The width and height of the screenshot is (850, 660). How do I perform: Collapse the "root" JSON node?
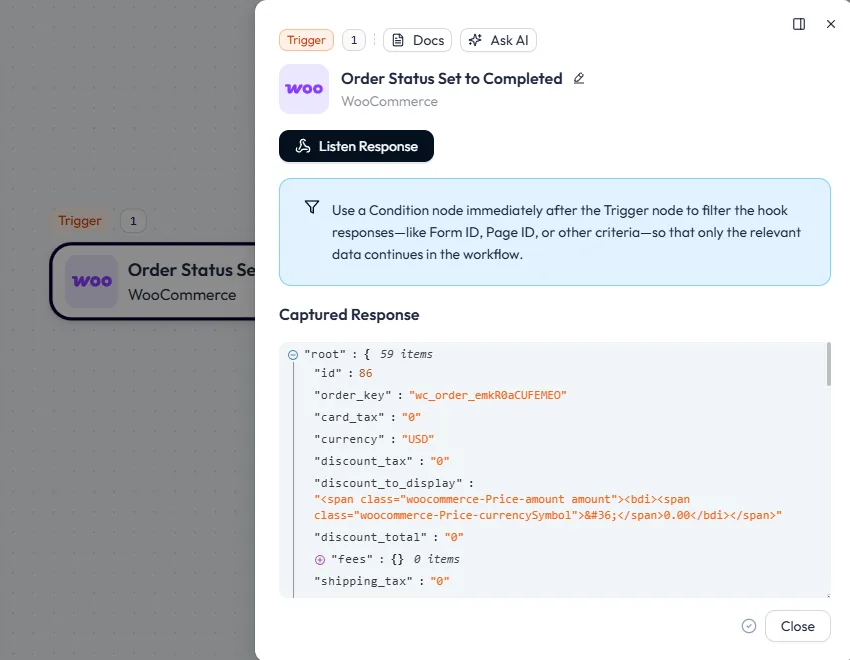[x=293, y=355]
